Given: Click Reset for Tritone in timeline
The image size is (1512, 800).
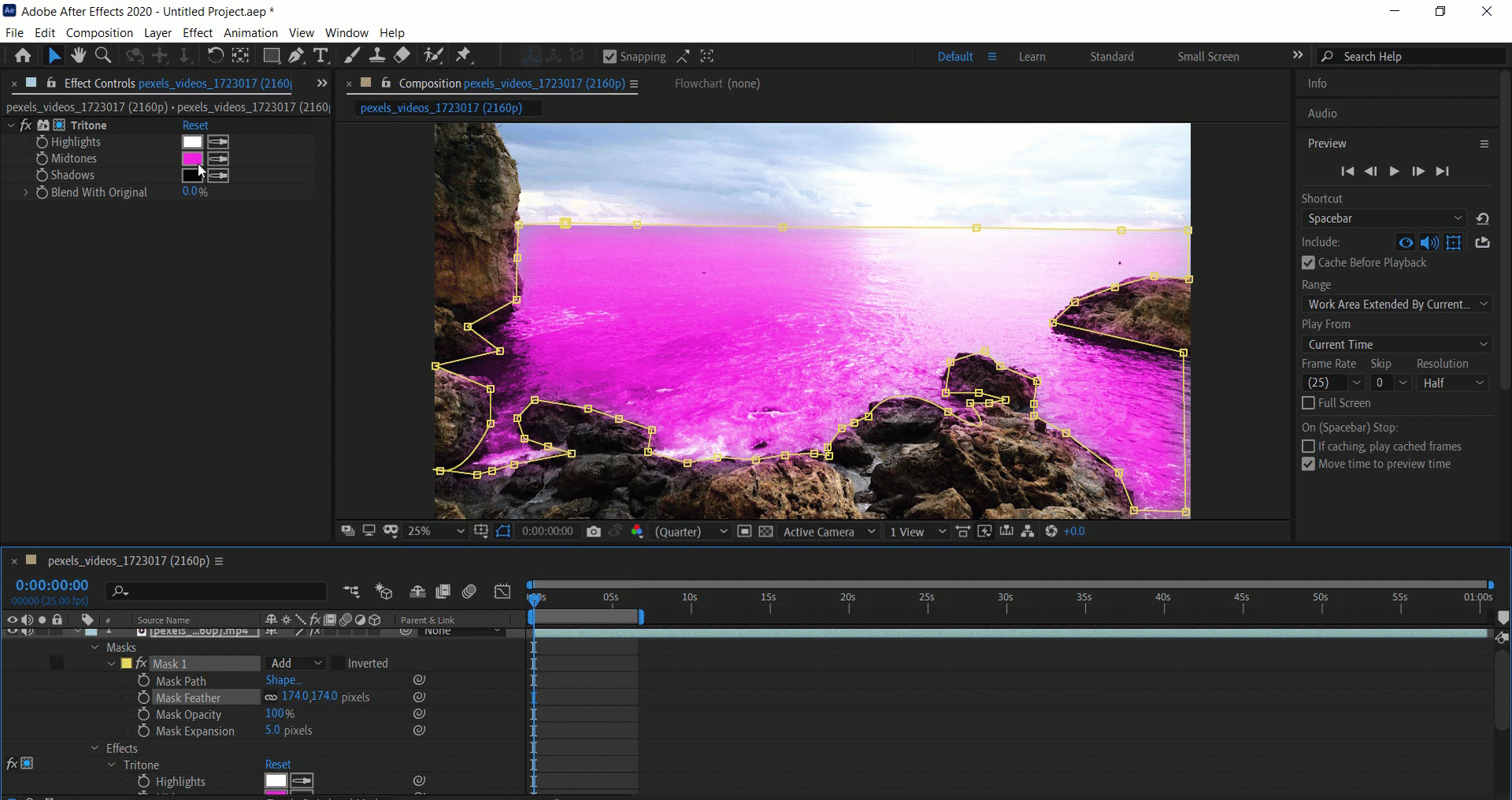Looking at the screenshot, I should [278, 765].
